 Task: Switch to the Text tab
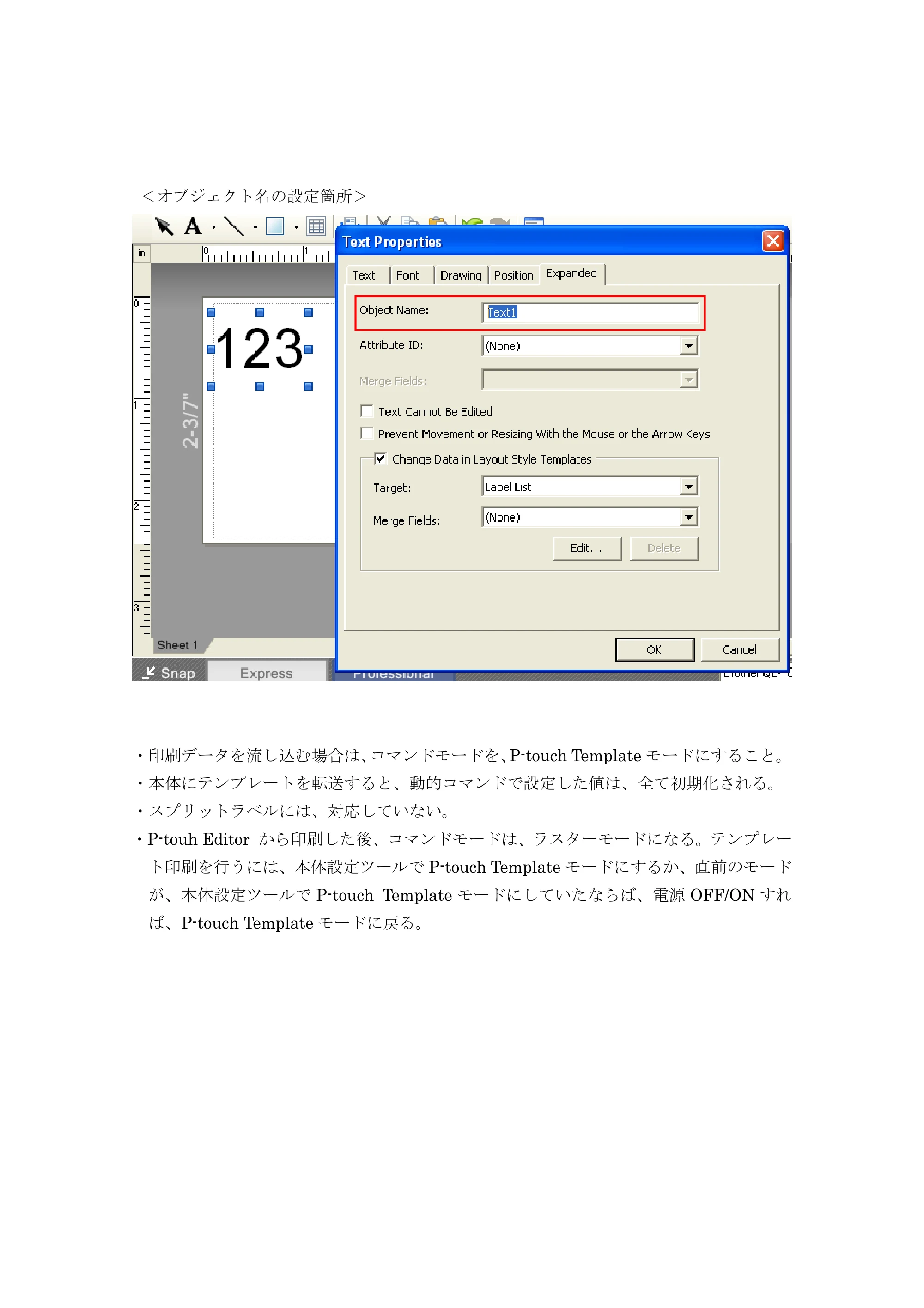click(365, 276)
